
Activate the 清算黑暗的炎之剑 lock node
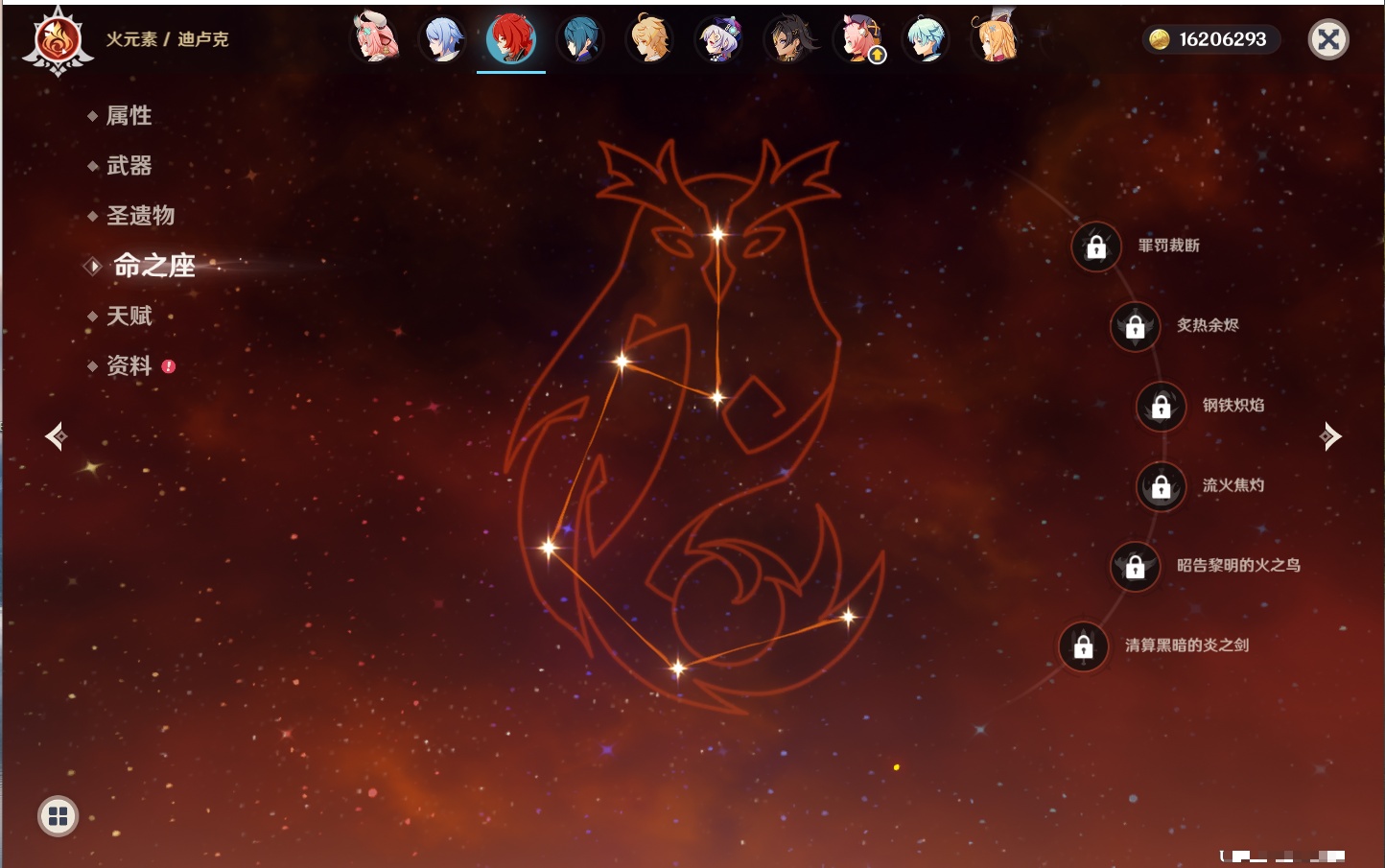click(x=1084, y=646)
